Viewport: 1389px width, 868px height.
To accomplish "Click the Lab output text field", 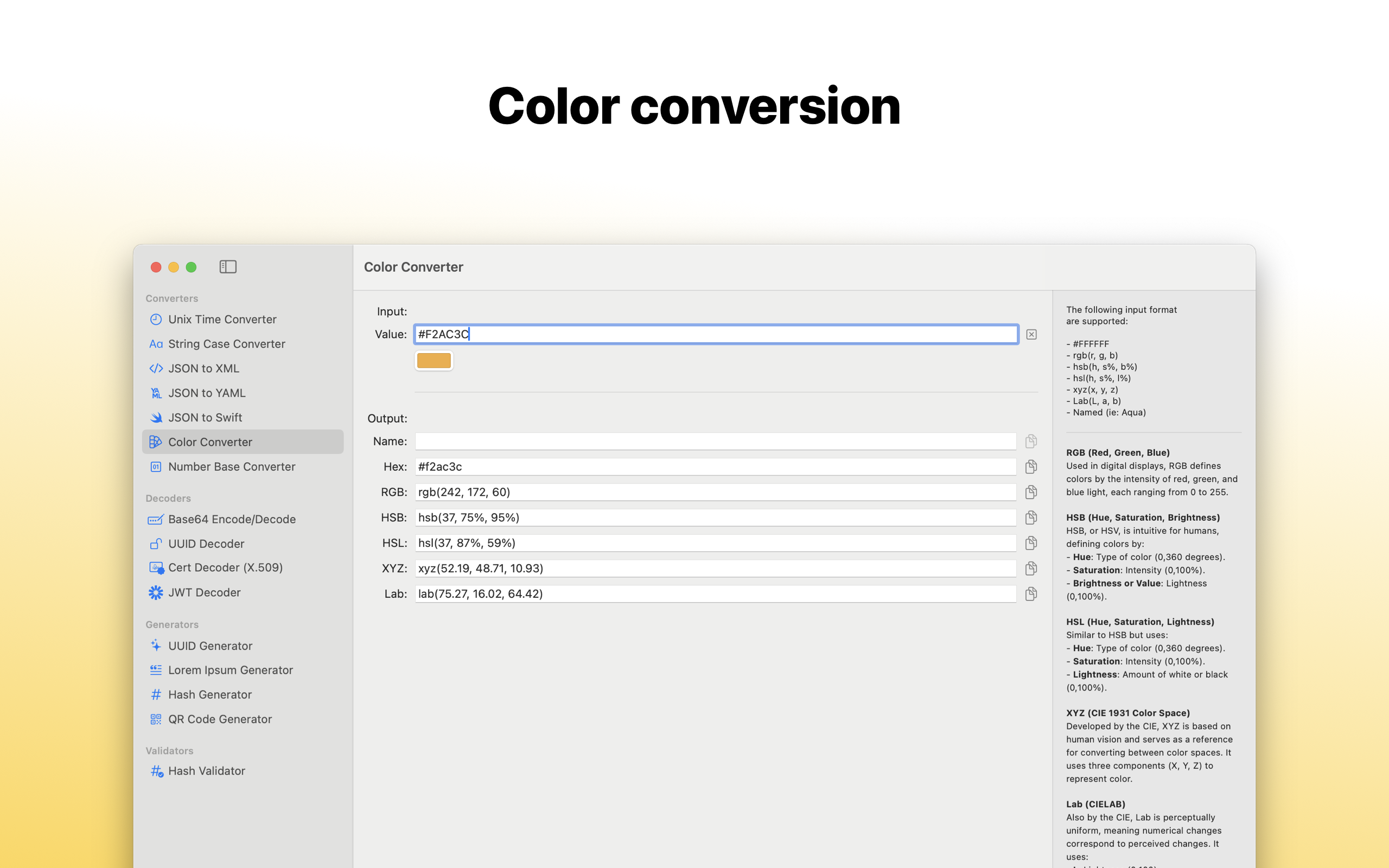I will (715, 593).
